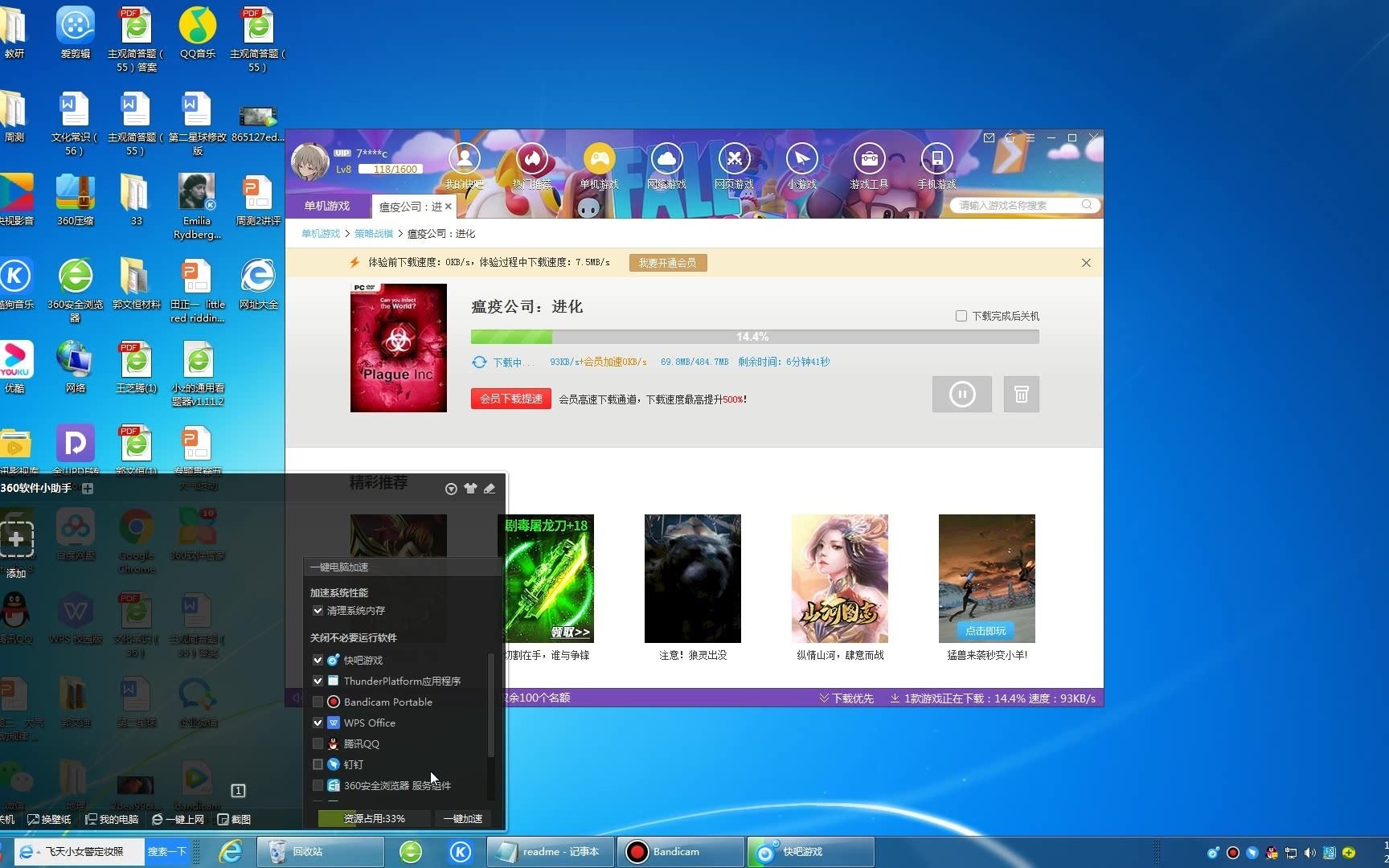This screenshot has width=1389, height=868.
Task: Click the 酷狗 K icon in taskbar
Action: click(461, 851)
